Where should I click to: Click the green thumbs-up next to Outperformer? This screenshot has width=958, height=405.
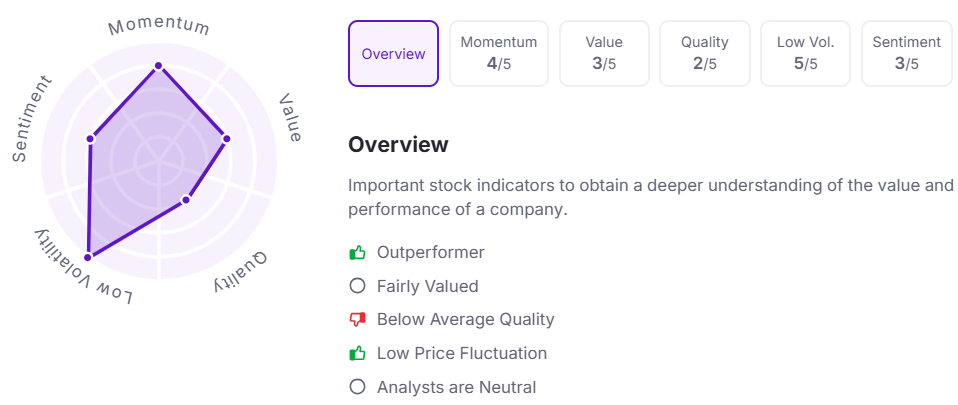pyautogui.click(x=357, y=252)
